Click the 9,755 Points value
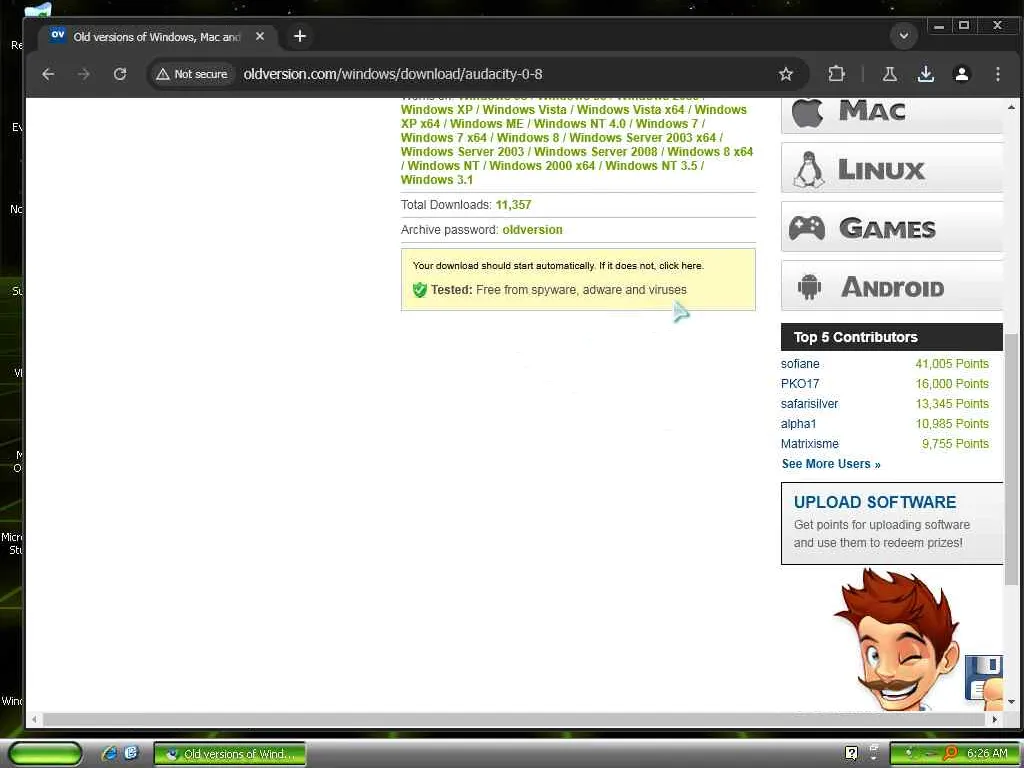The height and width of the screenshot is (768, 1024). tap(955, 444)
